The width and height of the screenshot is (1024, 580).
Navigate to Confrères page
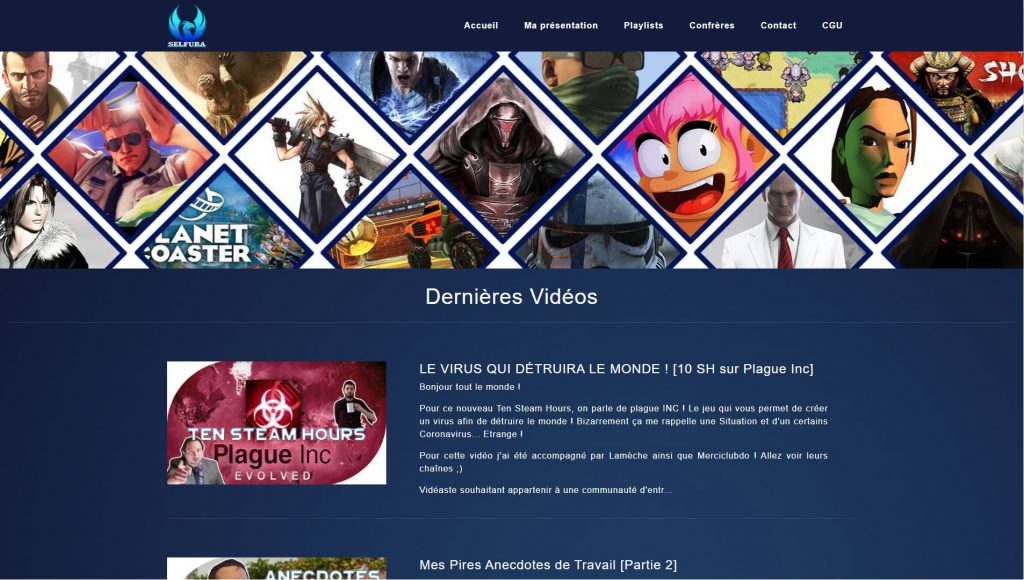click(712, 25)
